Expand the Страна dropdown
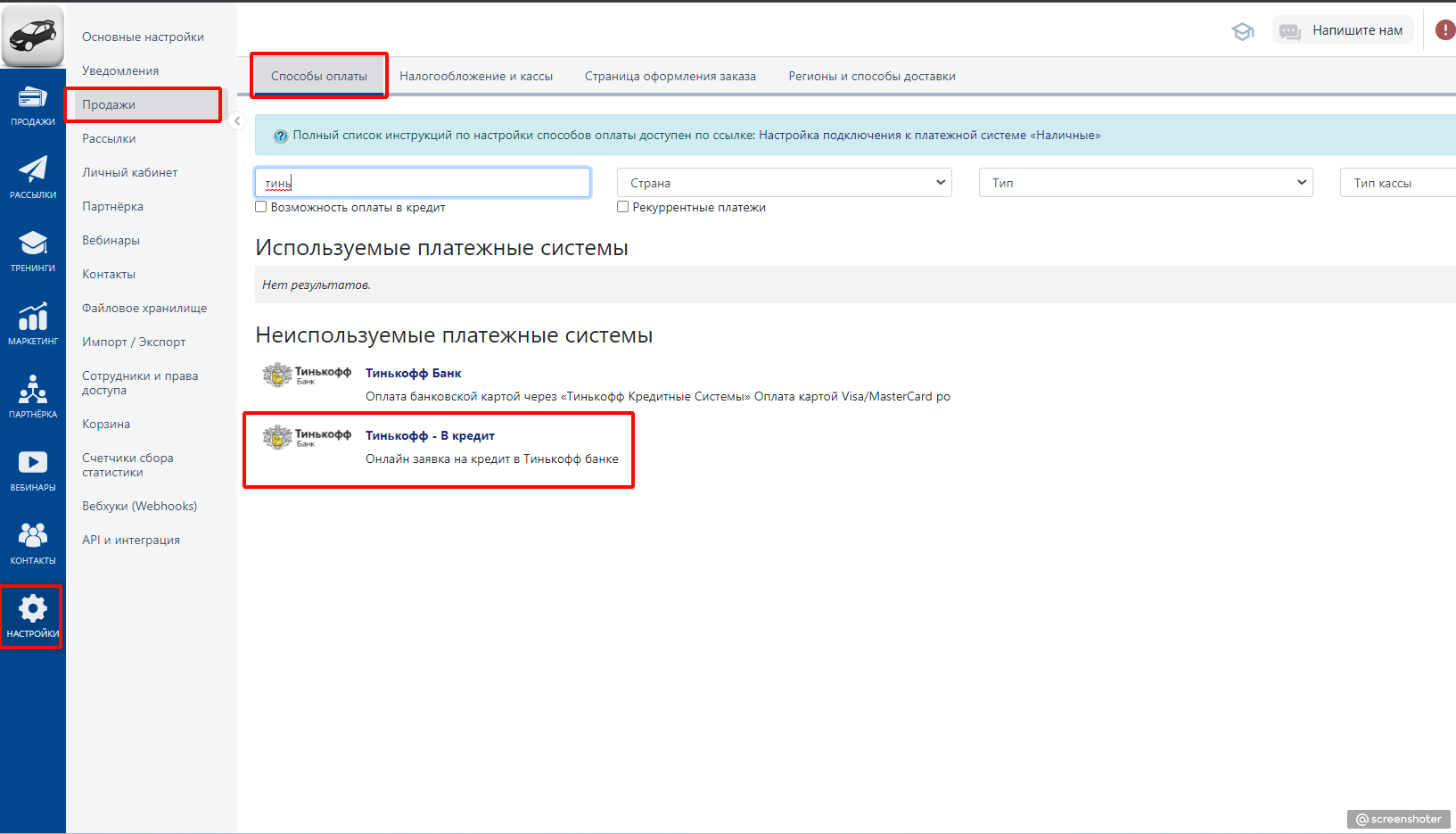This screenshot has width=1456, height=834. [x=784, y=183]
